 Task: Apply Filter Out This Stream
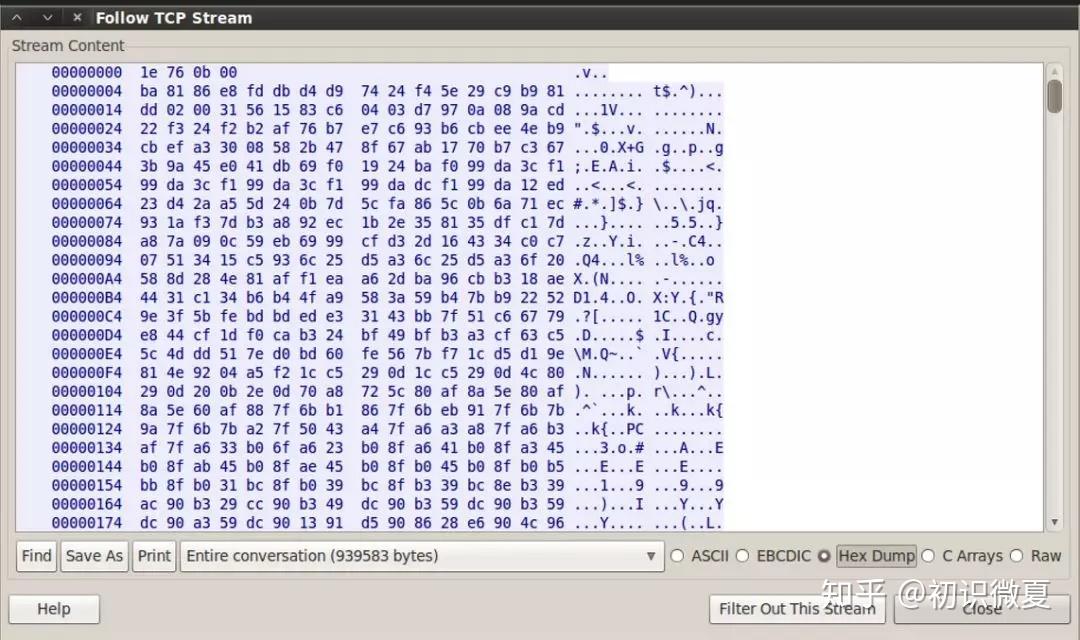797,609
